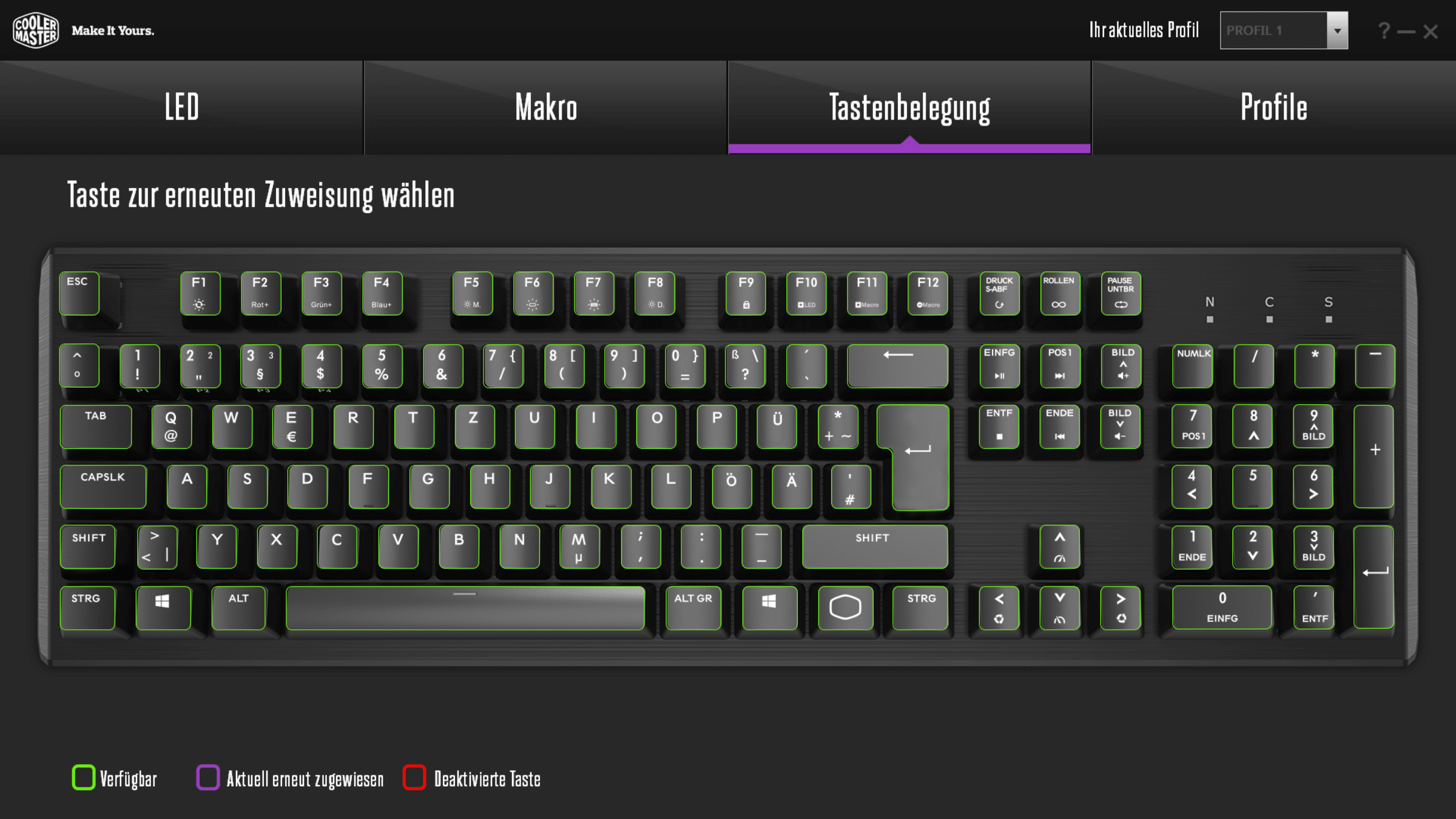Select the ENTF stop key

click(999, 426)
